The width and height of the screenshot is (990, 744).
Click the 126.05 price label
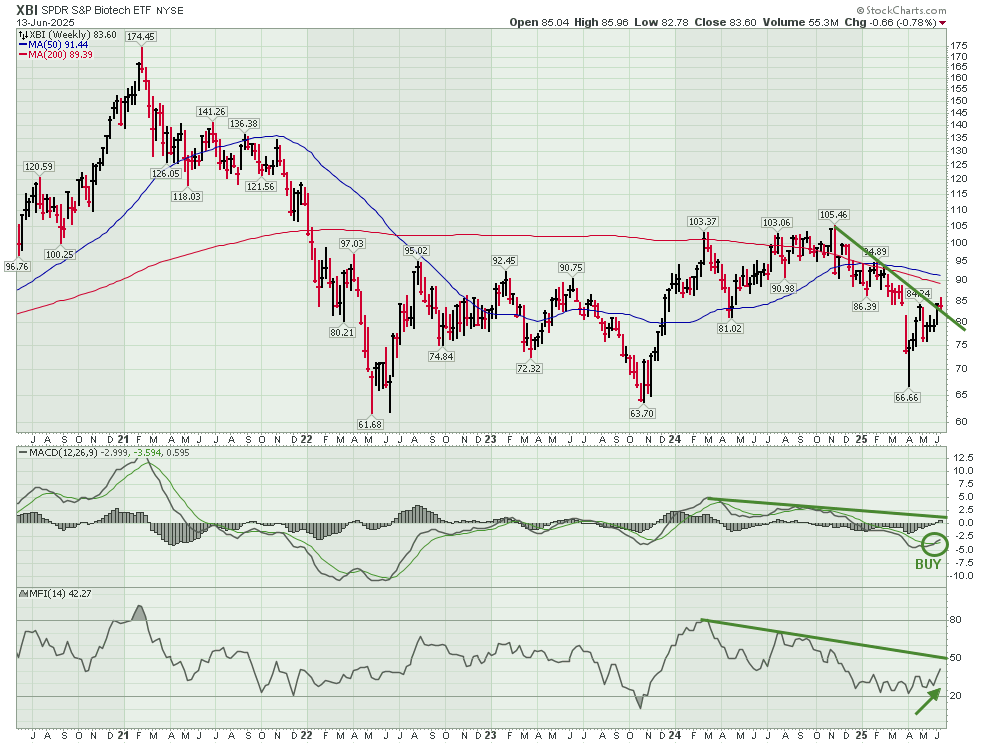pyautogui.click(x=166, y=173)
